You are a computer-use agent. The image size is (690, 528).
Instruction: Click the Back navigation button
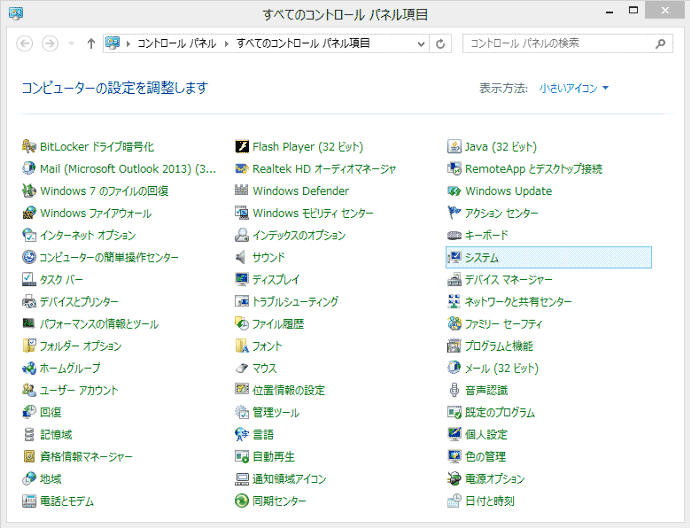(25, 44)
